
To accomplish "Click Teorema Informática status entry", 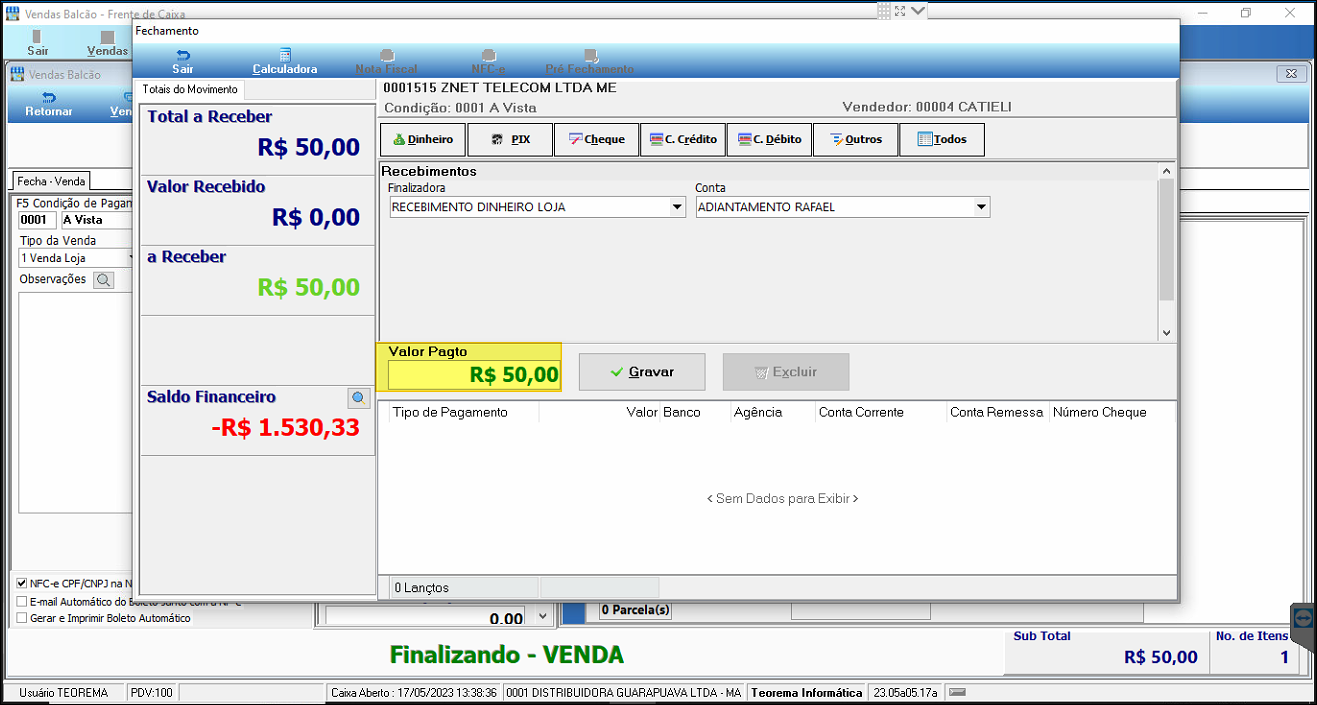I will [807, 692].
